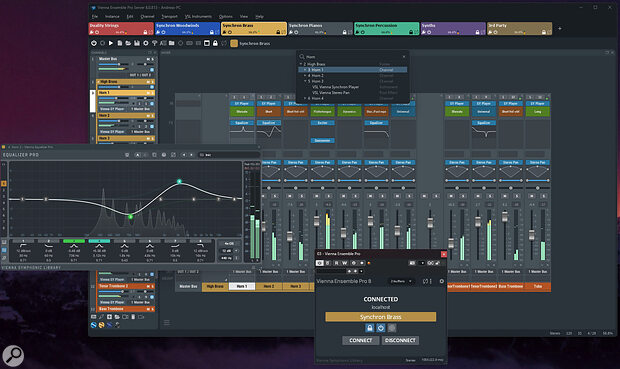Viewport: 620px width, 369px height.
Task: Open the buffers dropdown in Vienna Ensemble plugin
Action: [401, 281]
